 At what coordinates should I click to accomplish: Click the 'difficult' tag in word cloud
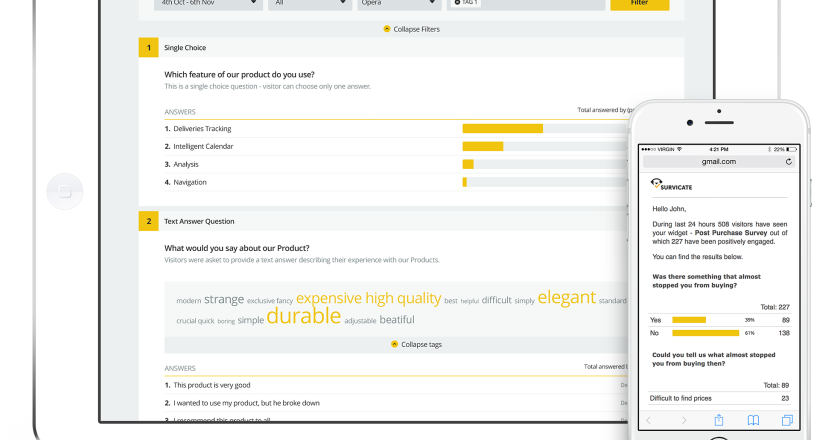point(496,300)
